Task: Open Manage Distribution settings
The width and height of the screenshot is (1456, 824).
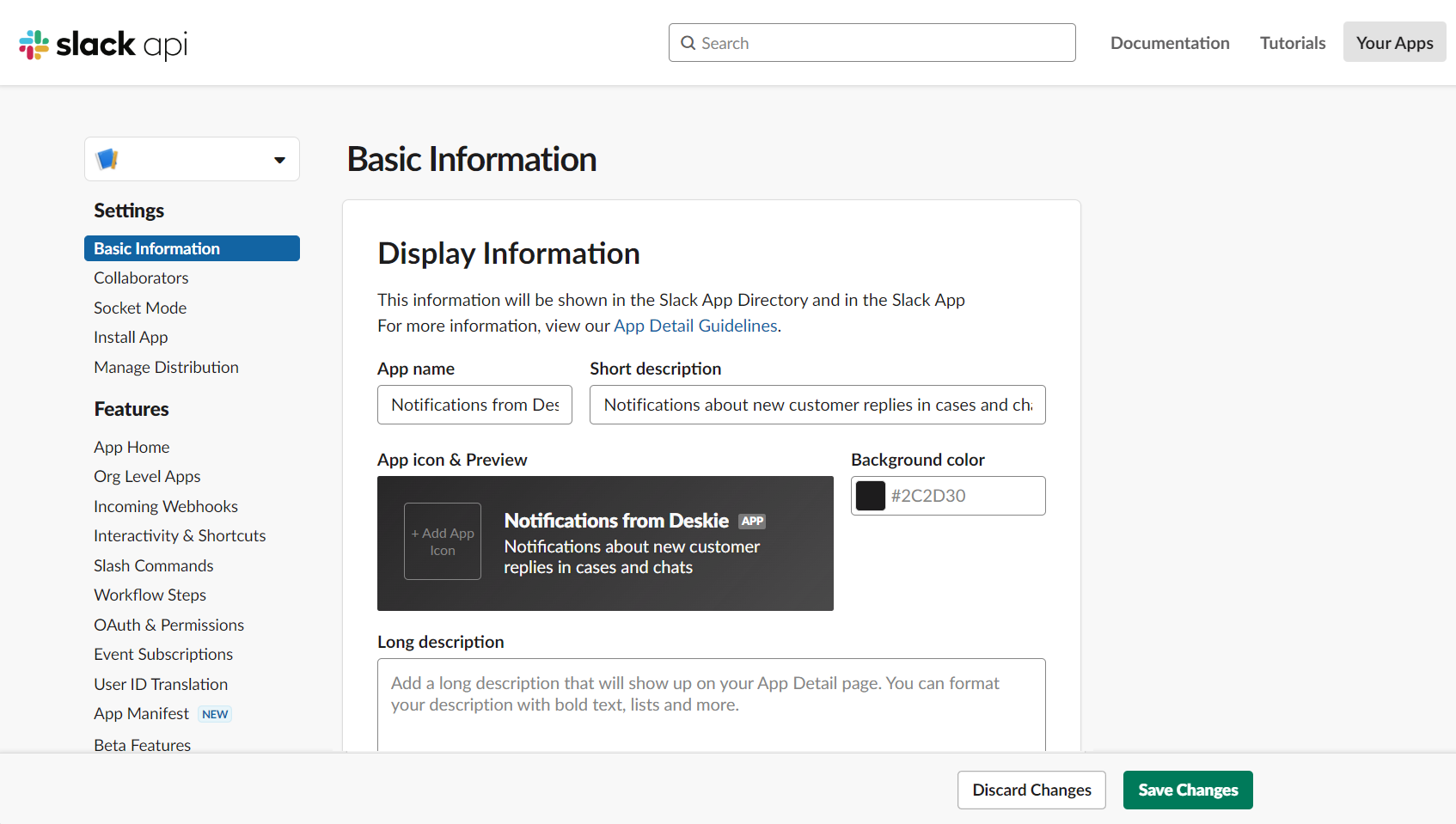Action: click(166, 367)
